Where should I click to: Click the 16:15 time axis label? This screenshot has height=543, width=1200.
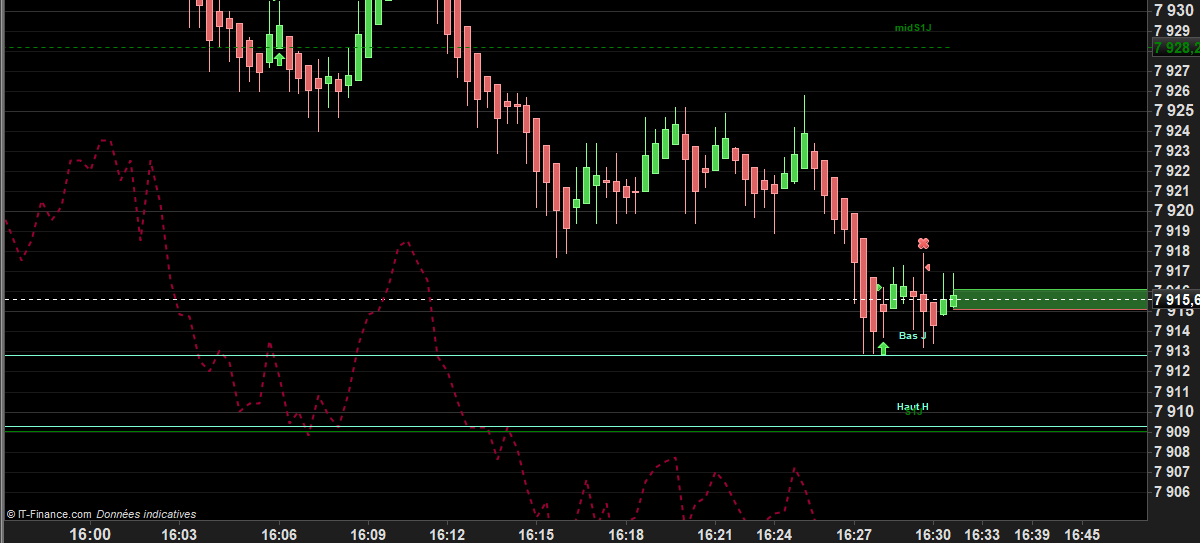click(537, 534)
